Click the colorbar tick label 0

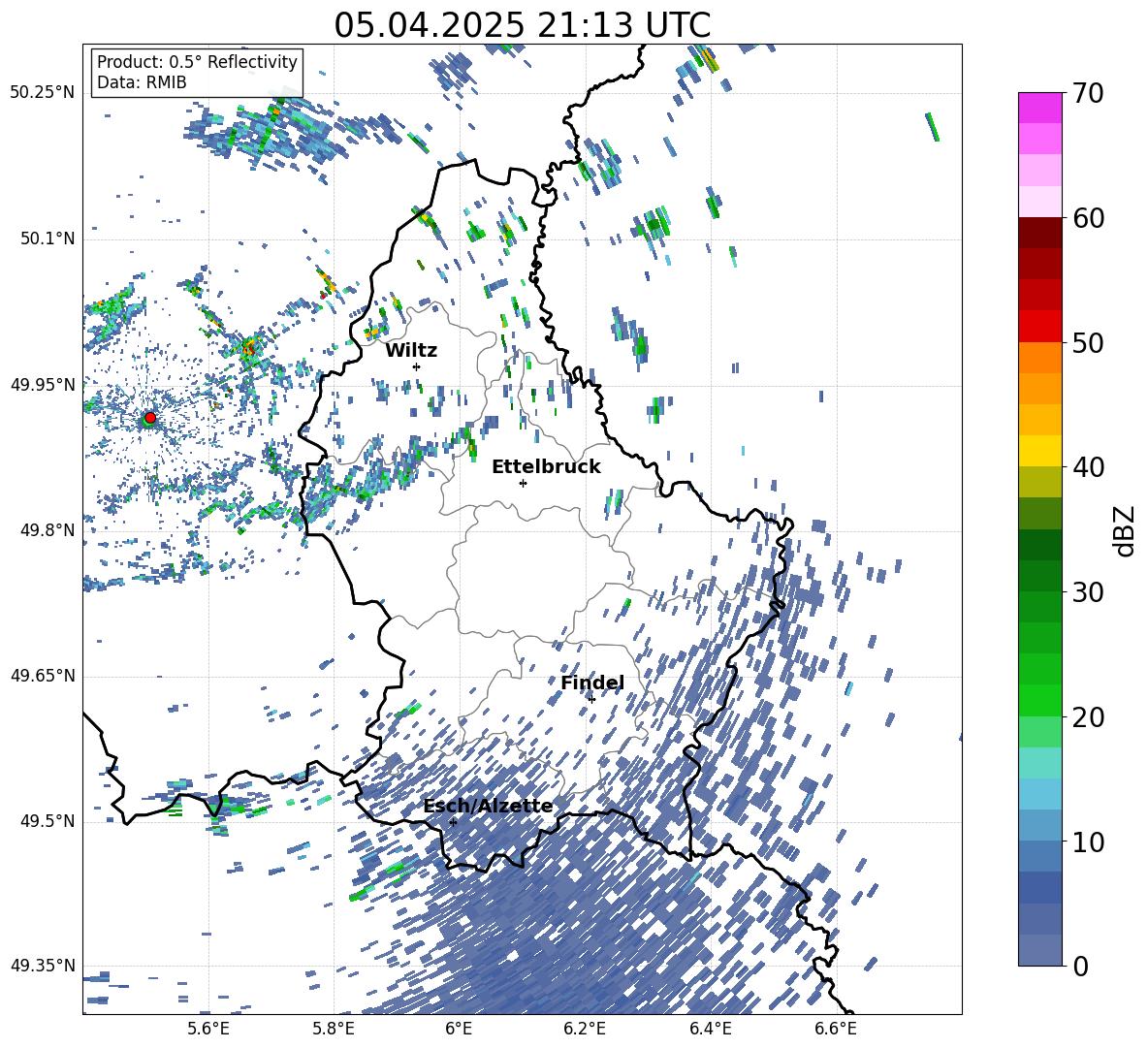(x=1080, y=966)
